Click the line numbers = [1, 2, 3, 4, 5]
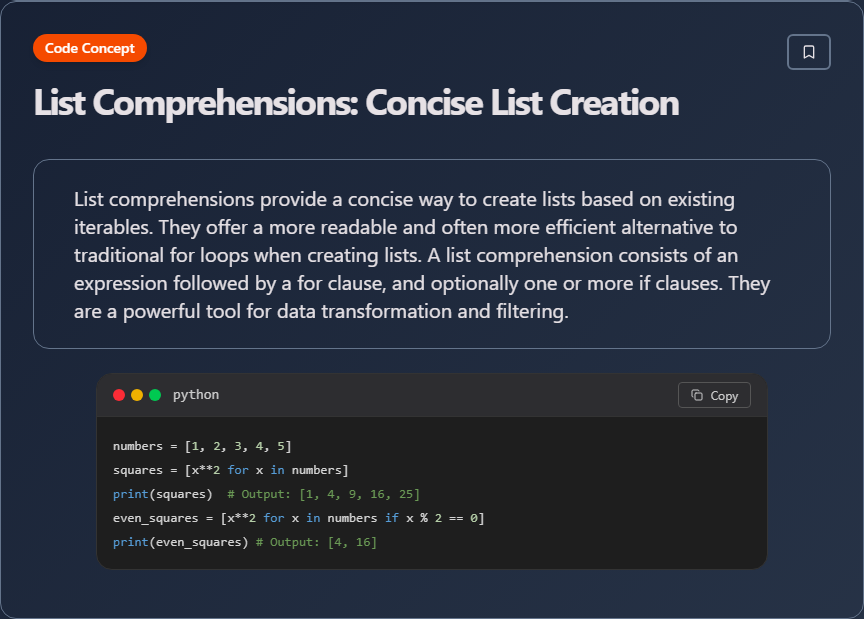This screenshot has width=864, height=619. (202, 446)
